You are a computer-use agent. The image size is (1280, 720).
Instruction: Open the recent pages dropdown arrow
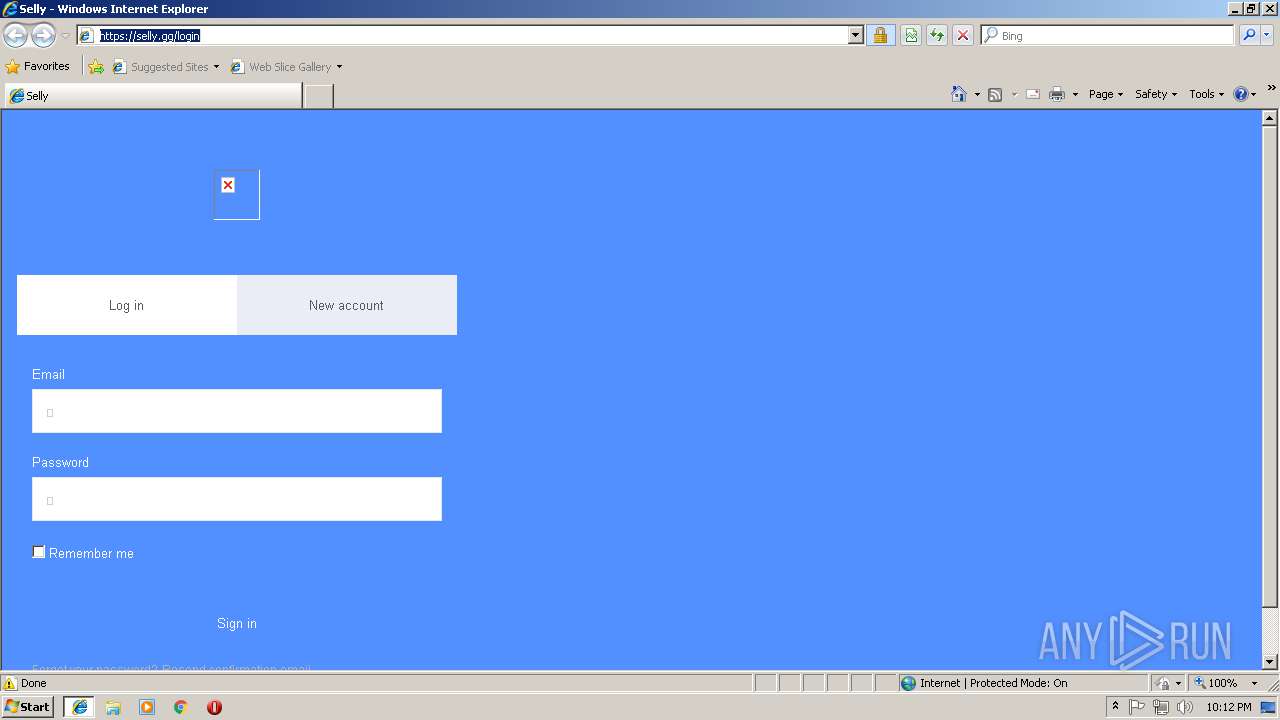pos(65,36)
